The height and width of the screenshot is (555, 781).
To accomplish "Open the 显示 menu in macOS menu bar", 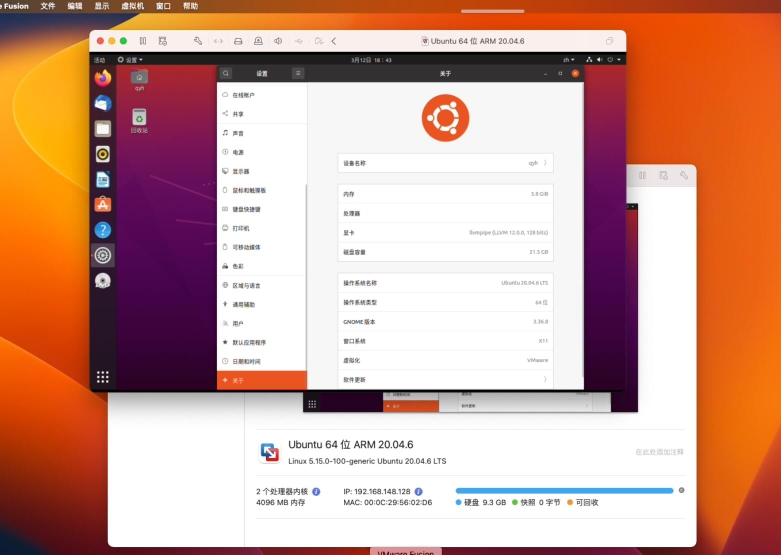I will click(102, 6).
